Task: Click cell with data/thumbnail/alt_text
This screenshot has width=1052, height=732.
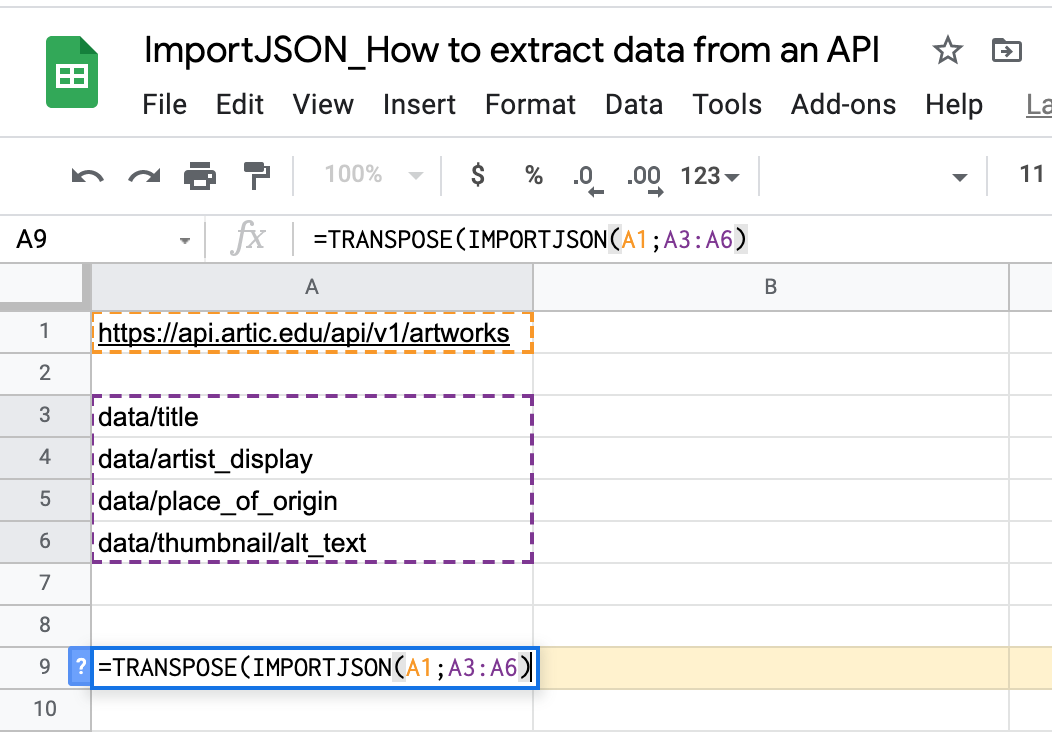Action: tap(312, 542)
